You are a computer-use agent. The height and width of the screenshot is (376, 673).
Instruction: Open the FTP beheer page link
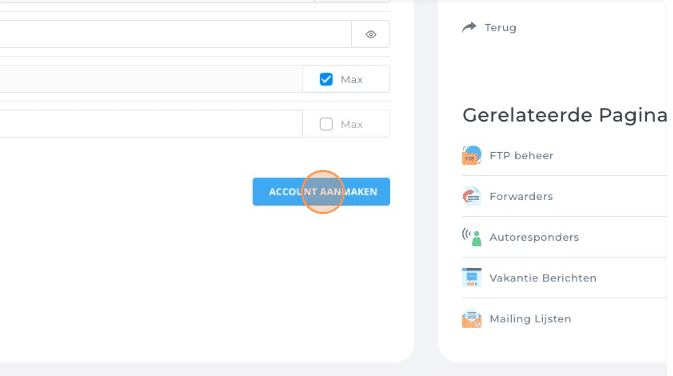[521, 155]
